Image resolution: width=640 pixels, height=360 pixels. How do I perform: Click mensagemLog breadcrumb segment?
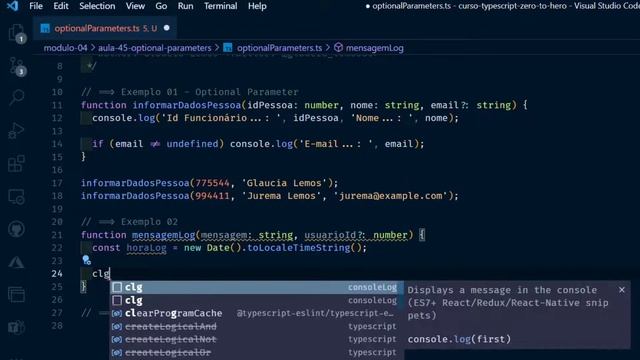pos(375,48)
